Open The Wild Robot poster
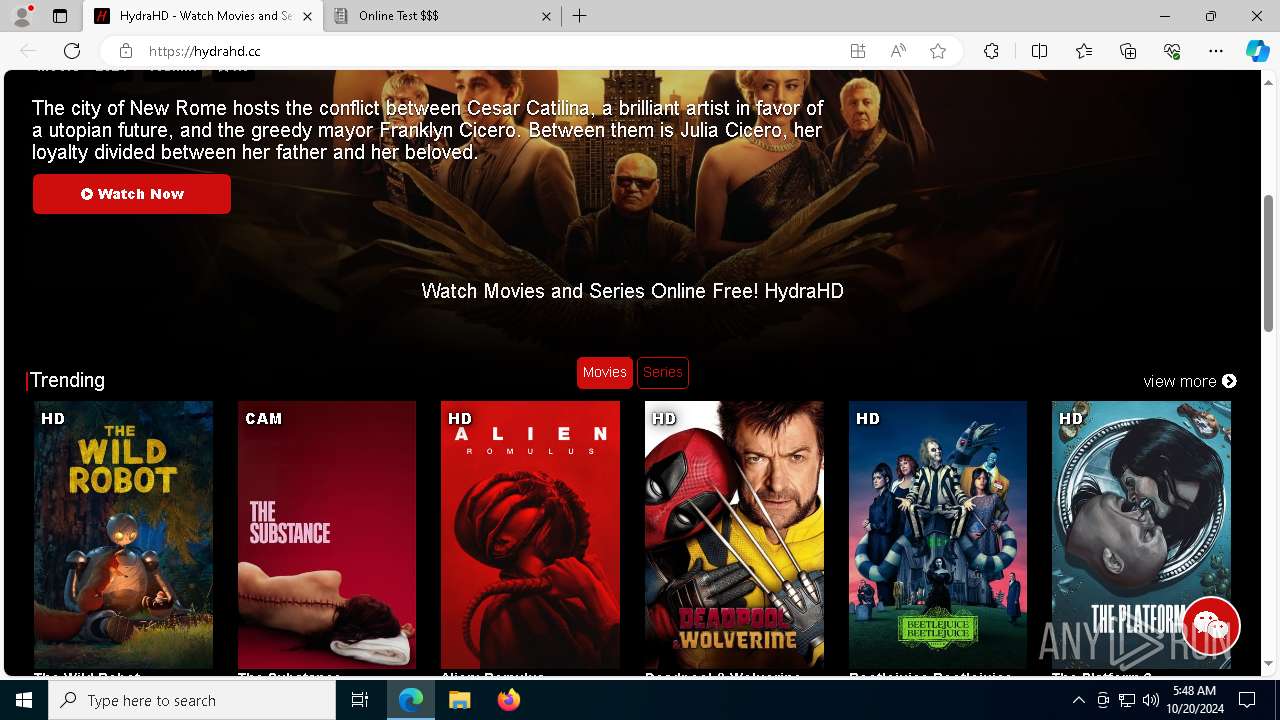1280x720 pixels. click(124, 535)
